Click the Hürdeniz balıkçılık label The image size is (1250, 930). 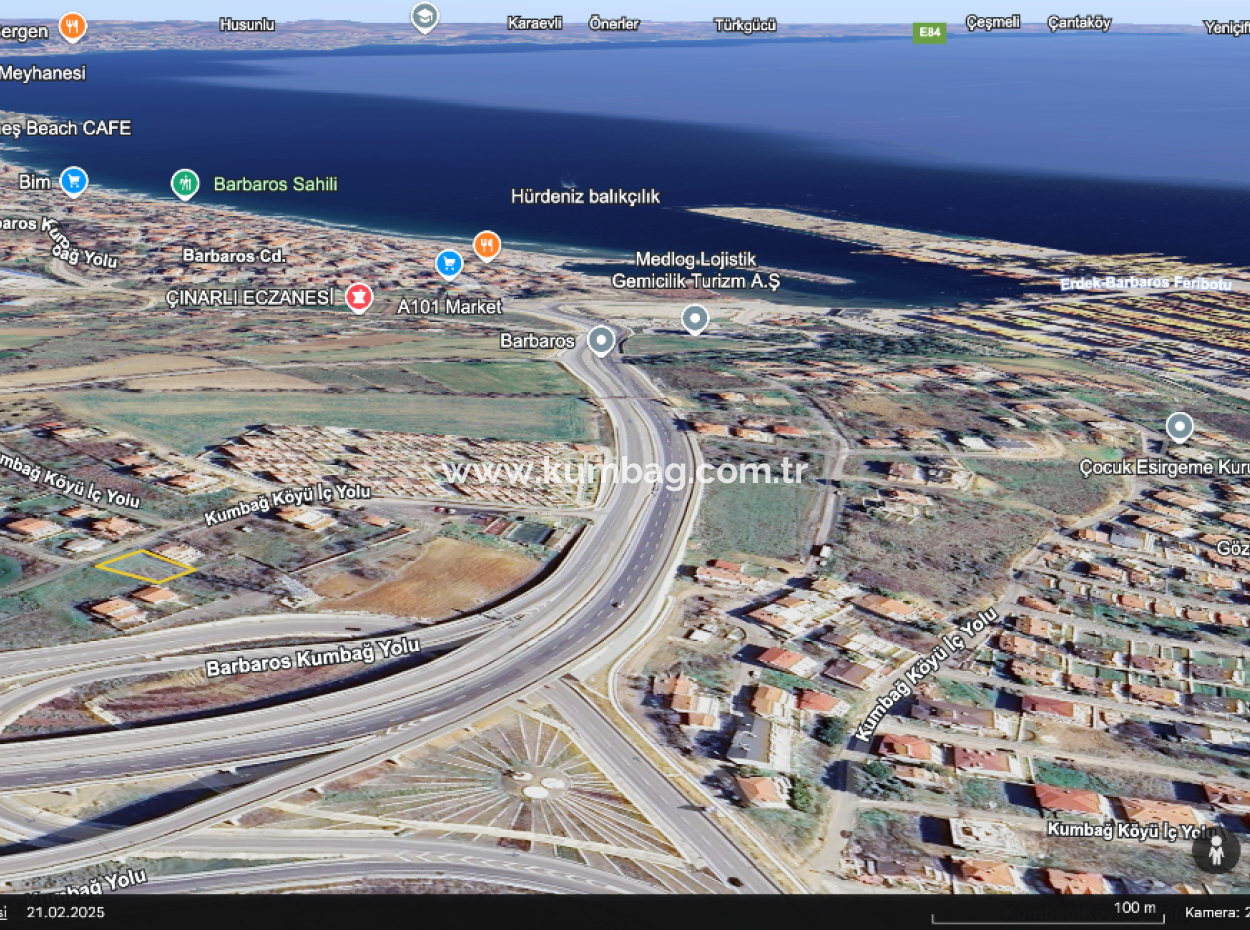[x=585, y=196]
